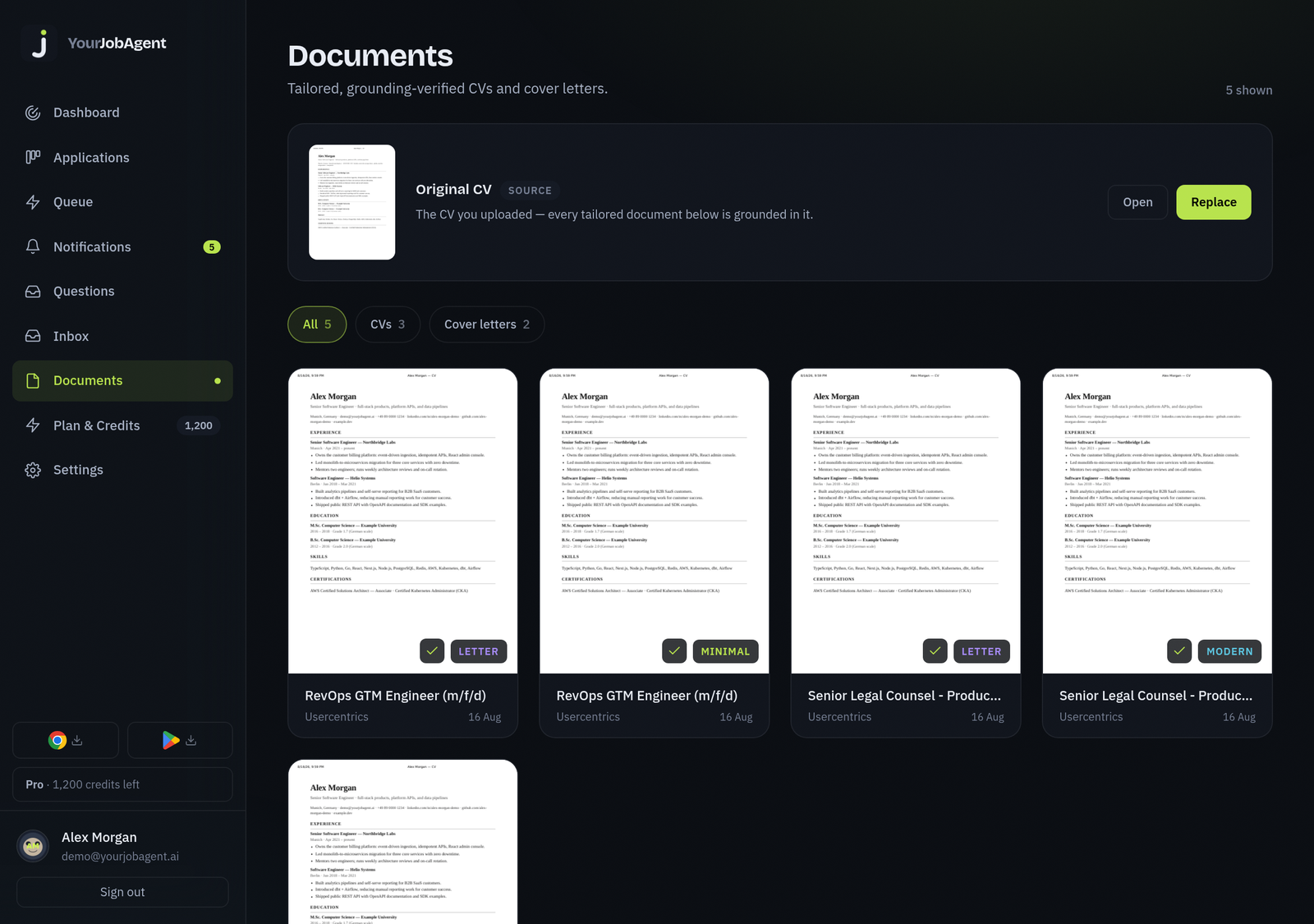
Task: Open the original CV
Action: pyautogui.click(x=1138, y=202)
